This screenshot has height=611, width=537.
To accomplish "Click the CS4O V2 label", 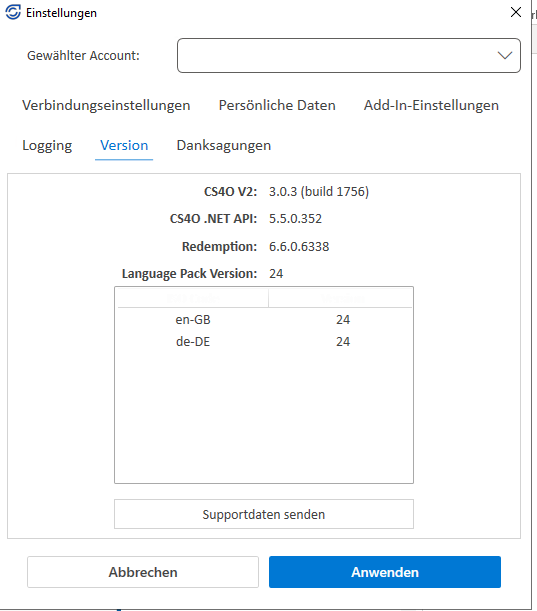I will pyautogui.click(x=230, y=191).
